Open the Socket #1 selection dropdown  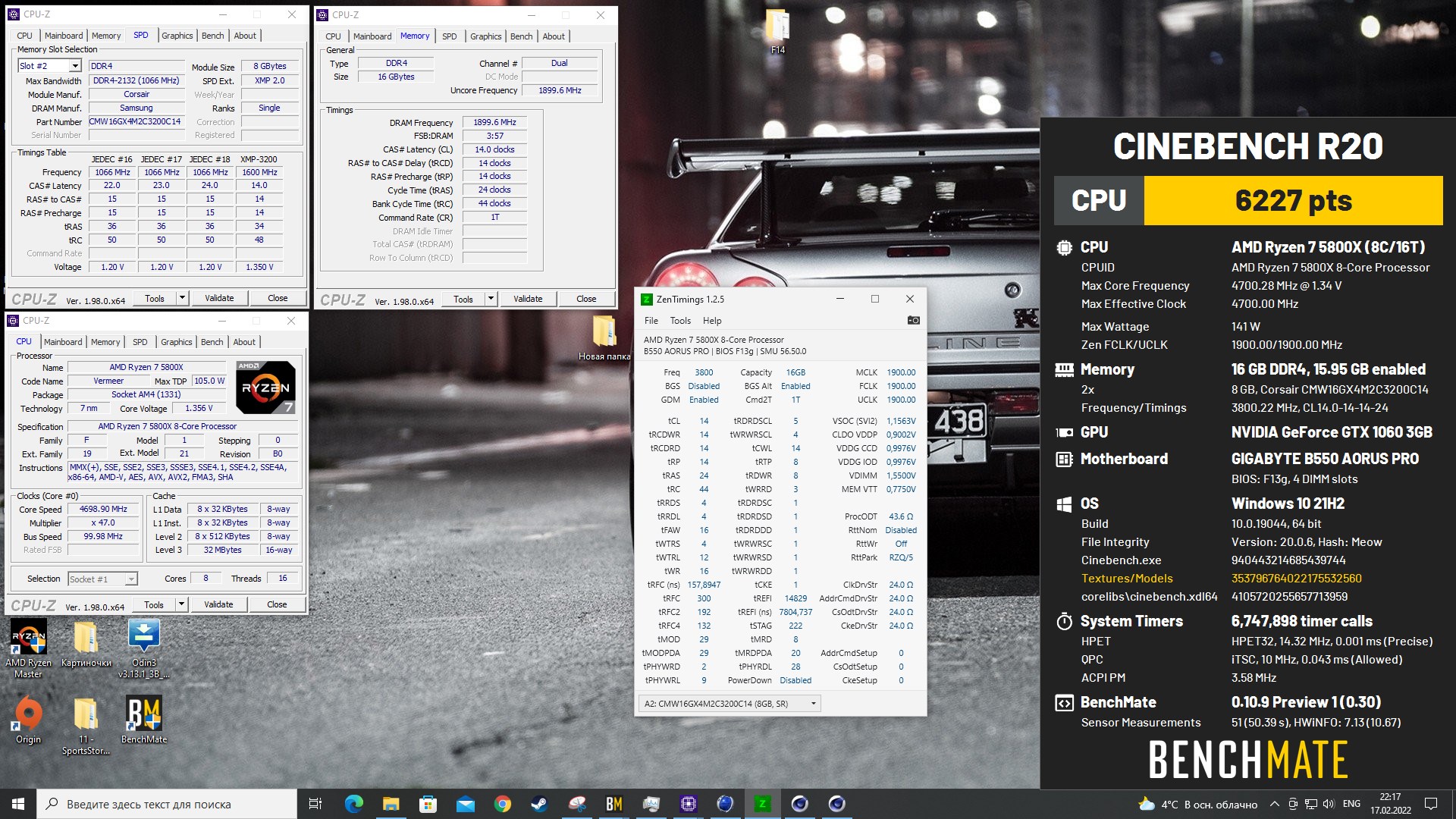point(131,579)
